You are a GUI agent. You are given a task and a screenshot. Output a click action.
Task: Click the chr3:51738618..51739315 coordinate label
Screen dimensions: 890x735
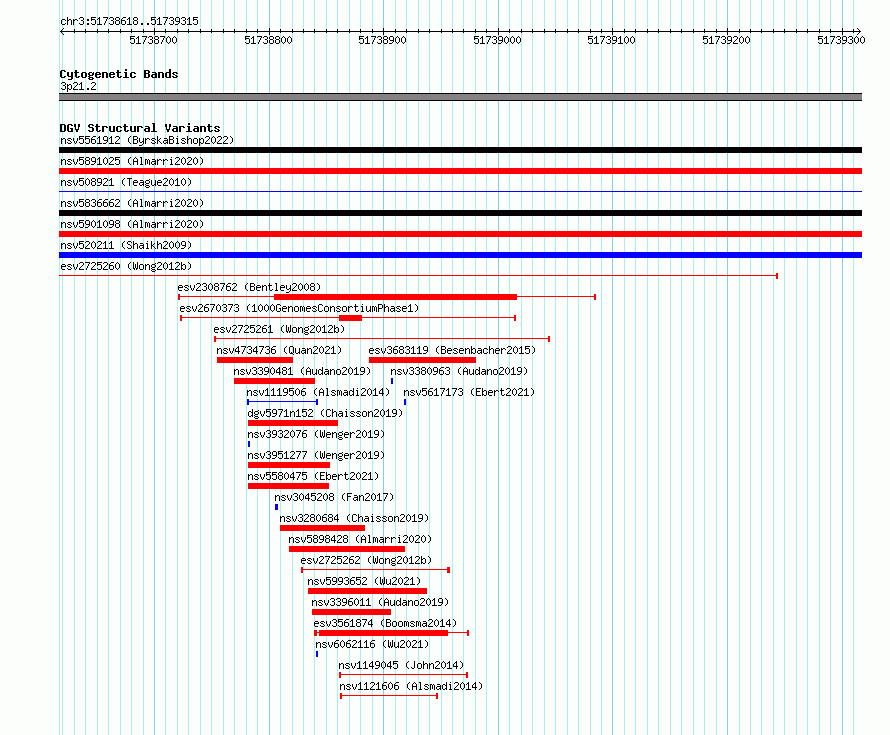pos(129,21)
